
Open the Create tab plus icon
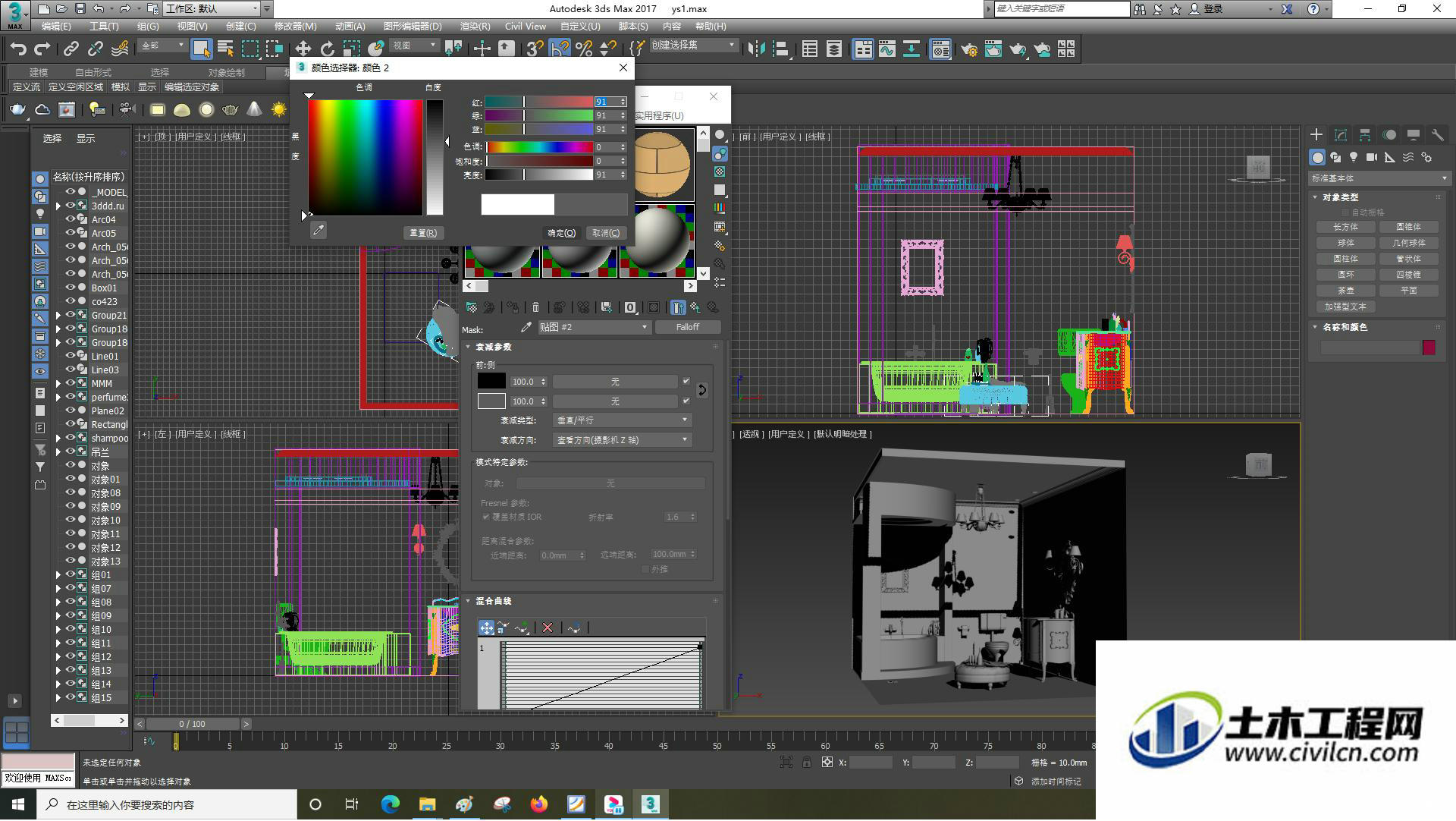coord(1316,135)
